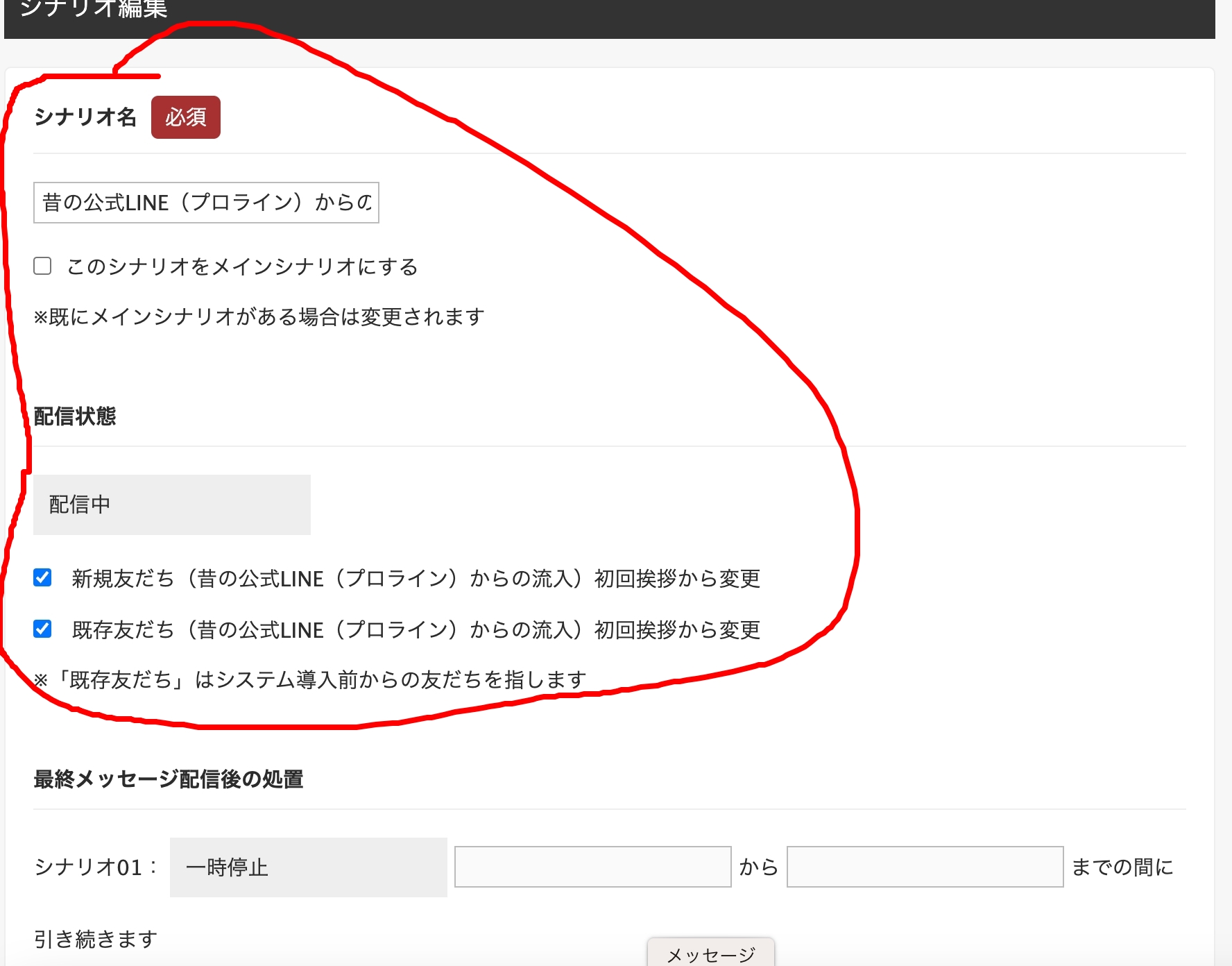Click the 最終メッセージ配信後の処置 heading

coord(169,779)
